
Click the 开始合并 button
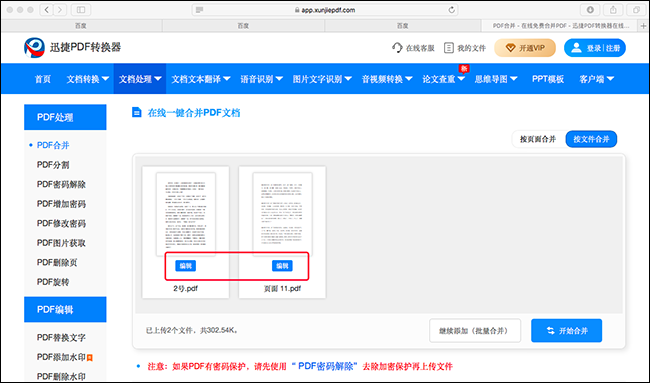point(567,331)
